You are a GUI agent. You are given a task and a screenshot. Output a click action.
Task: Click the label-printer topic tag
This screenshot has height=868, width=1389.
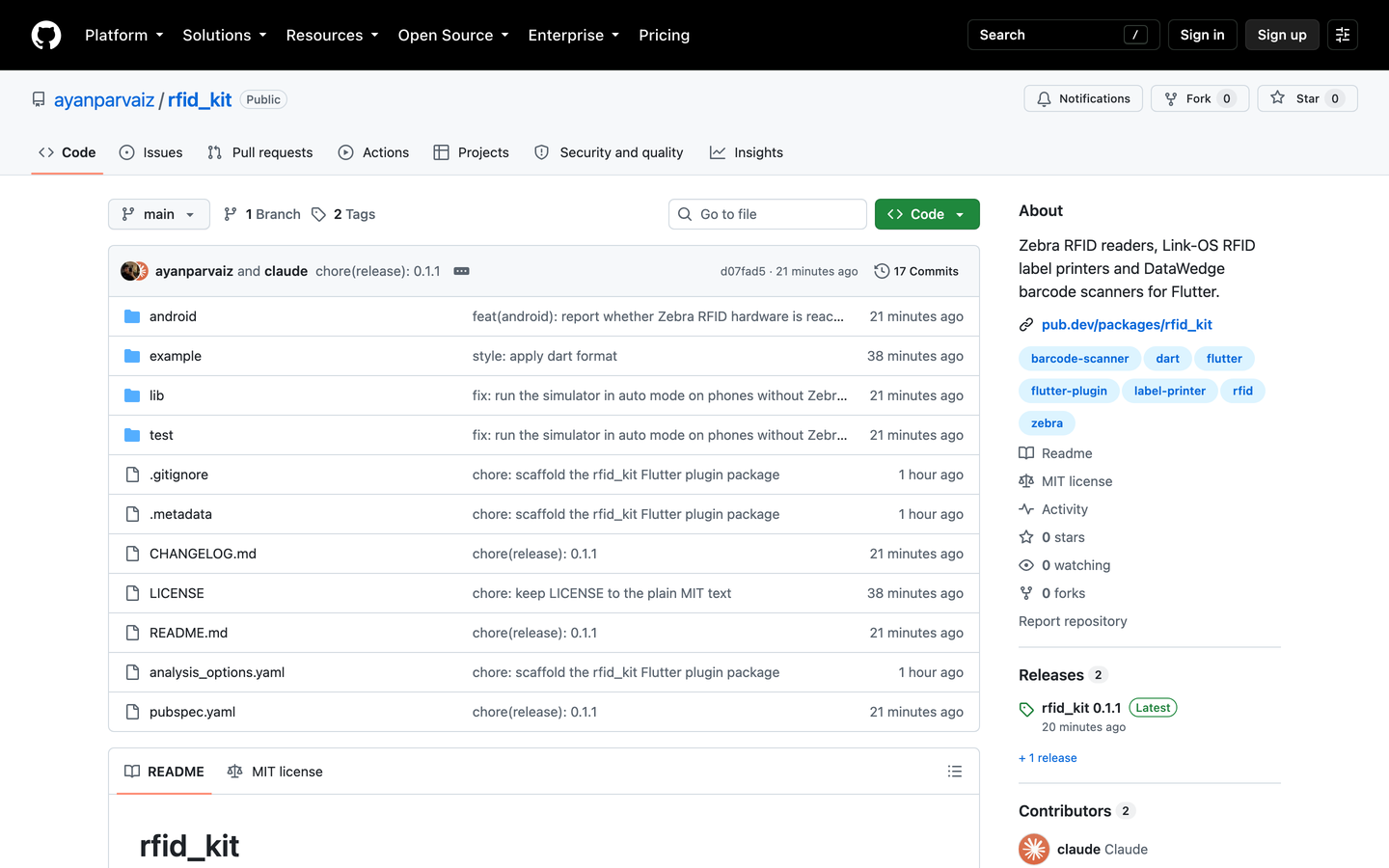click(1170, 391)
